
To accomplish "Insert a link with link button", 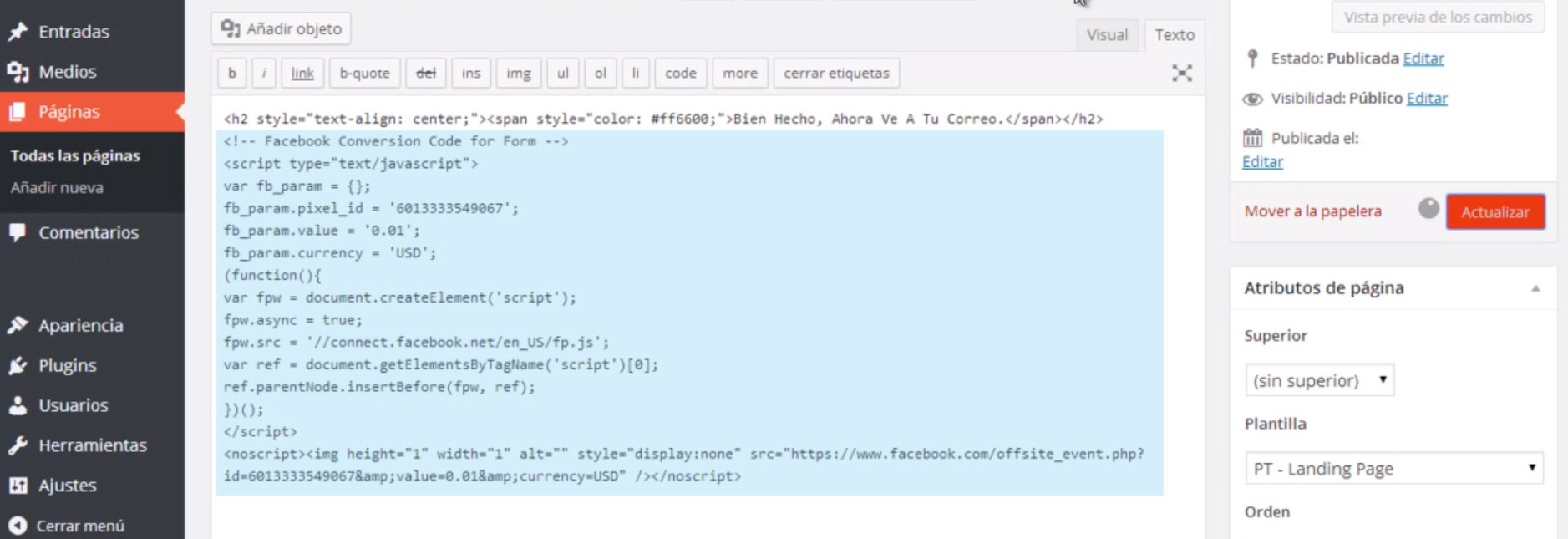I will [x=302, y=74].
